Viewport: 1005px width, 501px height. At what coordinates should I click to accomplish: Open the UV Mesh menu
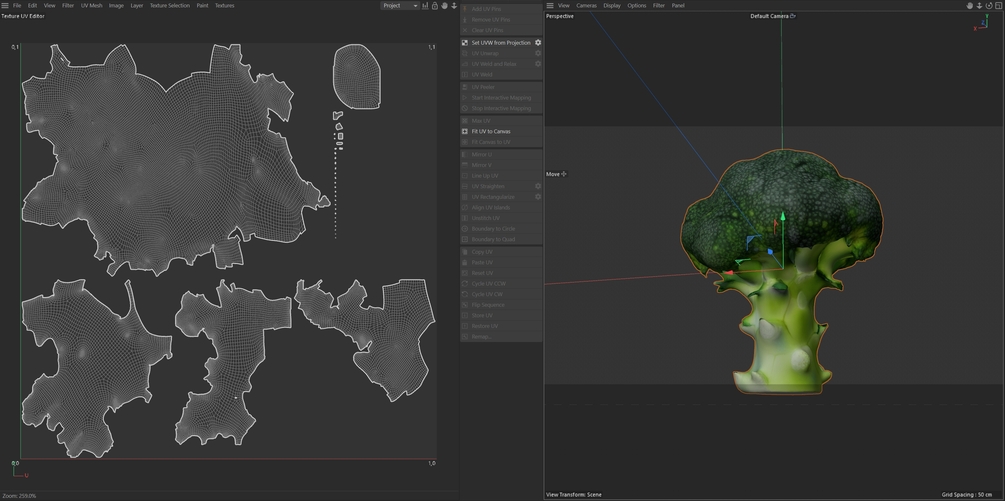tap(91, 5)
